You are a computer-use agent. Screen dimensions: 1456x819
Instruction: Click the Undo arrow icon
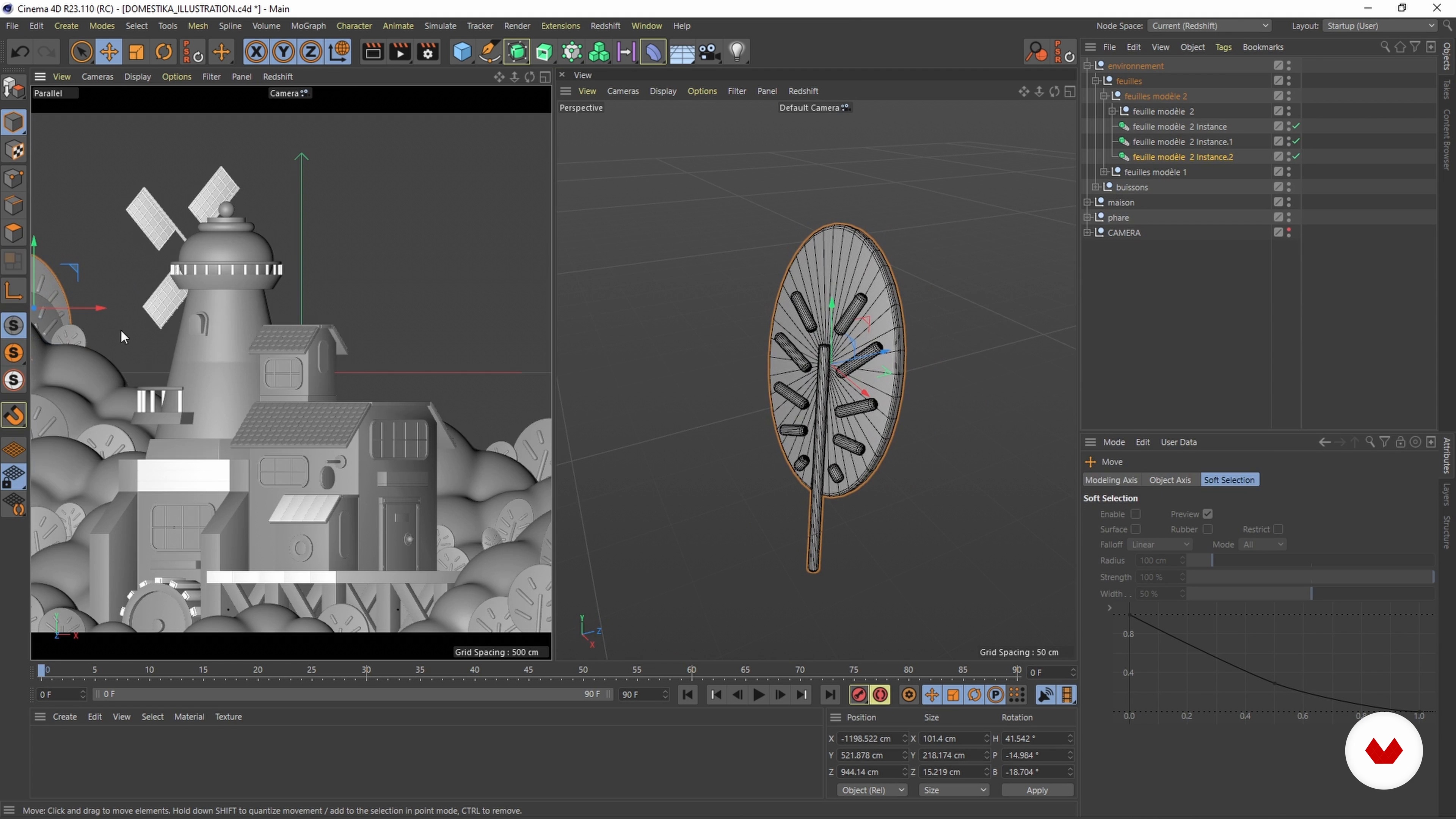point(20,52)
